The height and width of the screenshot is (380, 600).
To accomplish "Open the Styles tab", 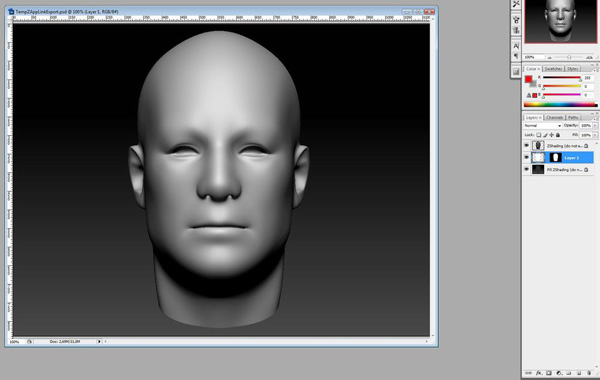I will [x=572, y=69].
